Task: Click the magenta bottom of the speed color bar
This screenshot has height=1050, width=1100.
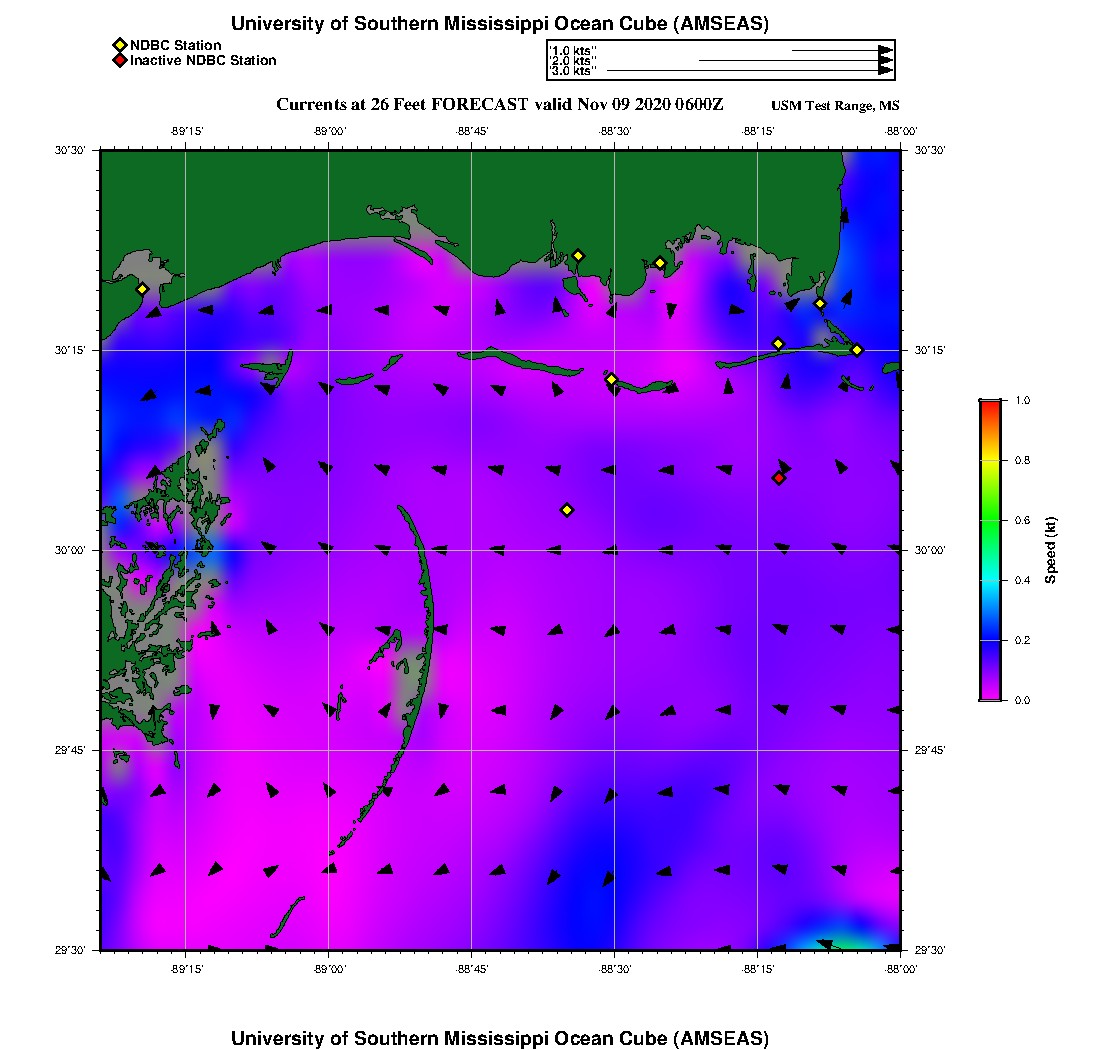Action: [x=990, y=696]
